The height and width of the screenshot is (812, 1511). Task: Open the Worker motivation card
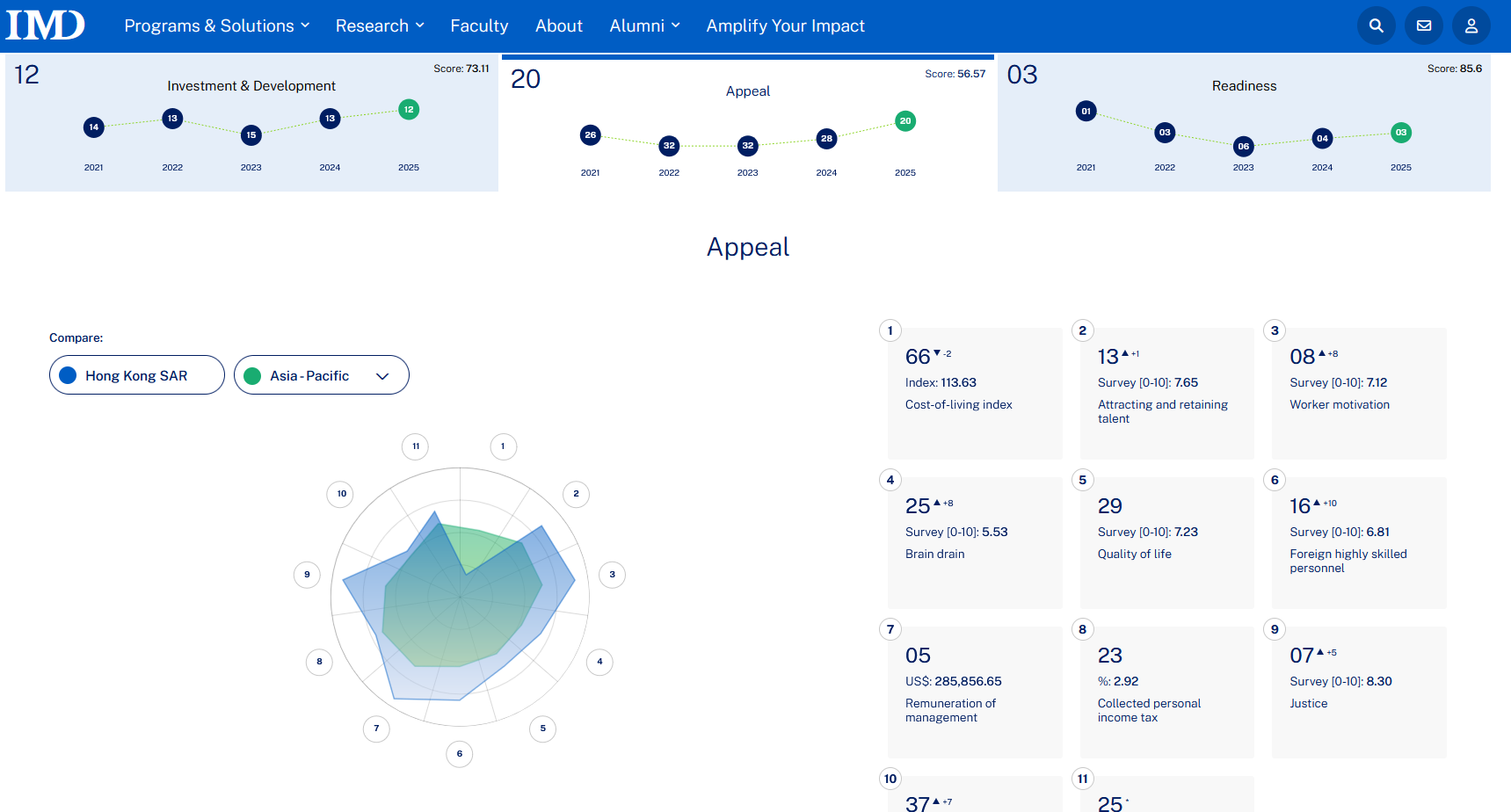point(1359,394)
